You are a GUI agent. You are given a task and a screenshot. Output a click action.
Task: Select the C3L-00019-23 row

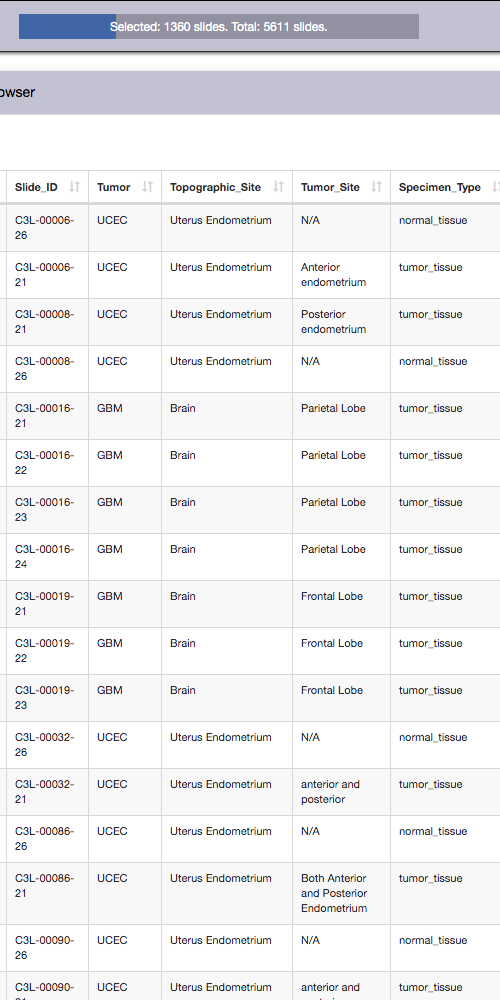pyautogui.click(x=250, y=698)
